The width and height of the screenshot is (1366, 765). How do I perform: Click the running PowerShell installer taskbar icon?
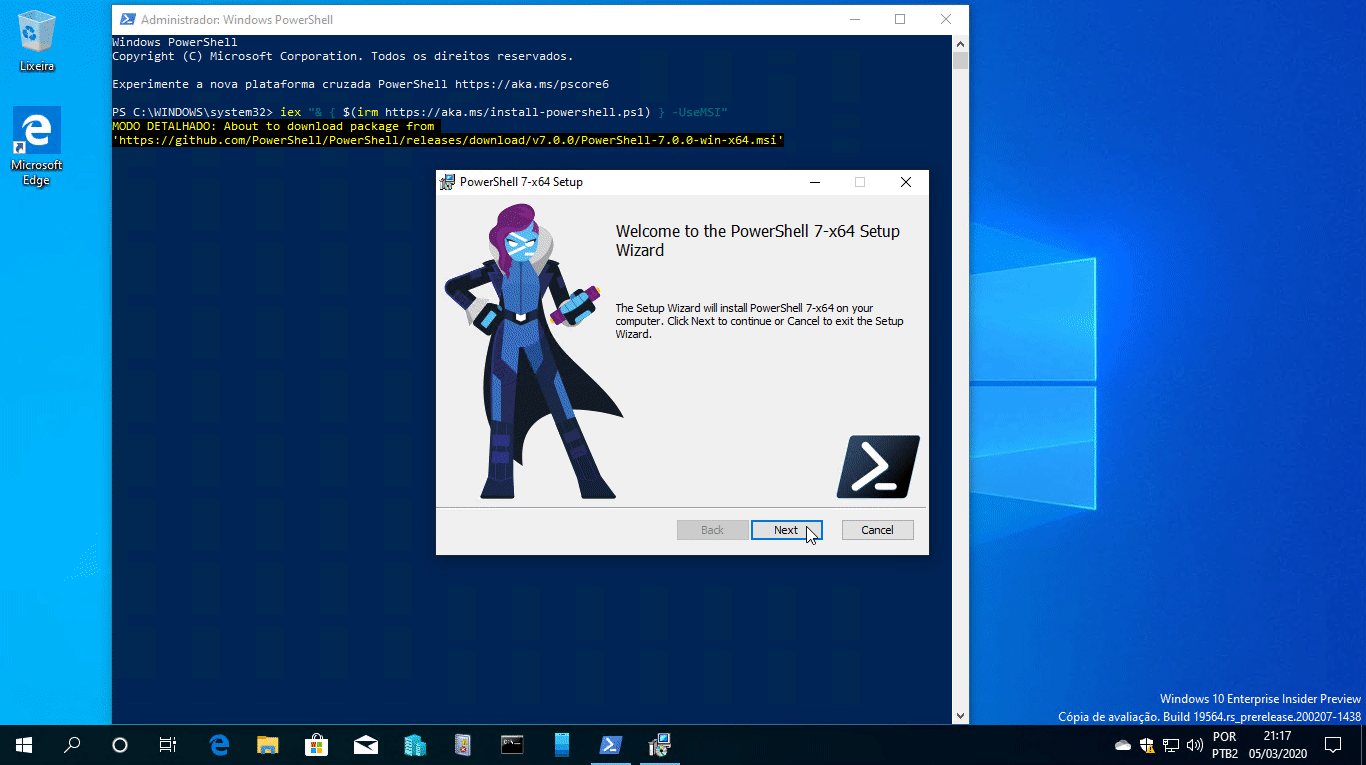pyautogui.click(x=659, y=745)
